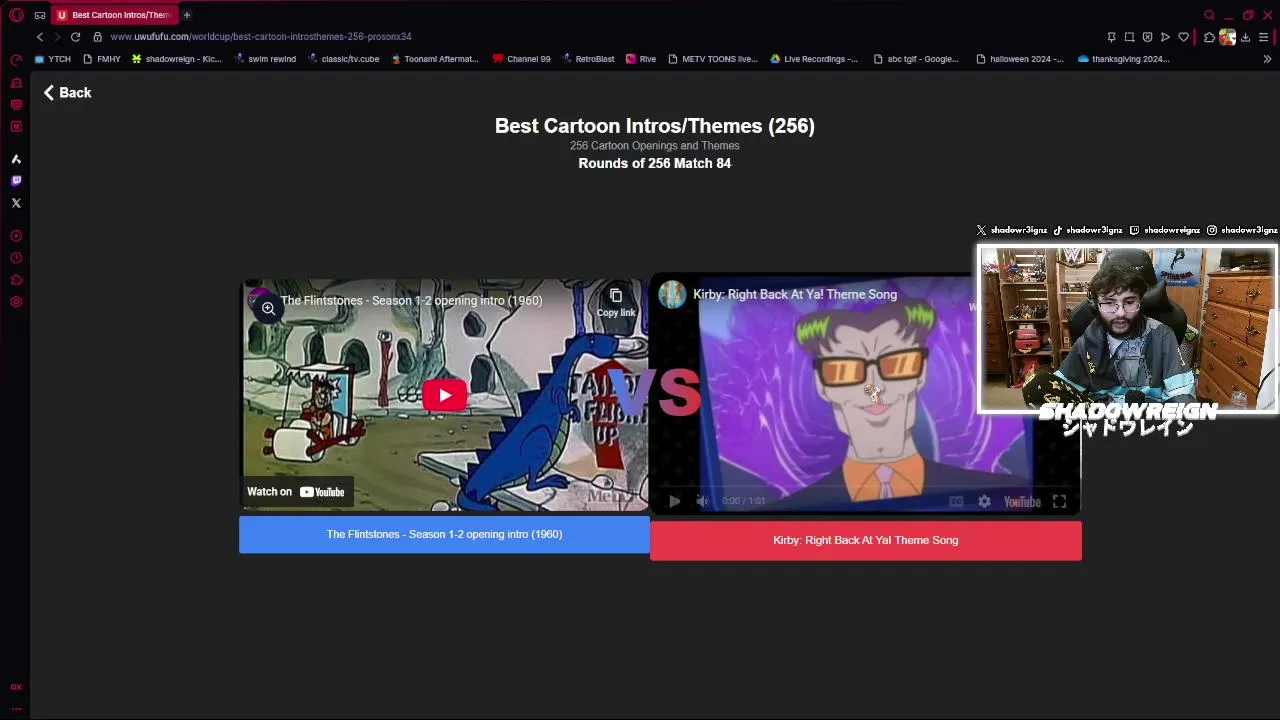Open YouTube logo on Kirby player
The height and width of the screenshot is (720, 1280).
point(1022,501)
